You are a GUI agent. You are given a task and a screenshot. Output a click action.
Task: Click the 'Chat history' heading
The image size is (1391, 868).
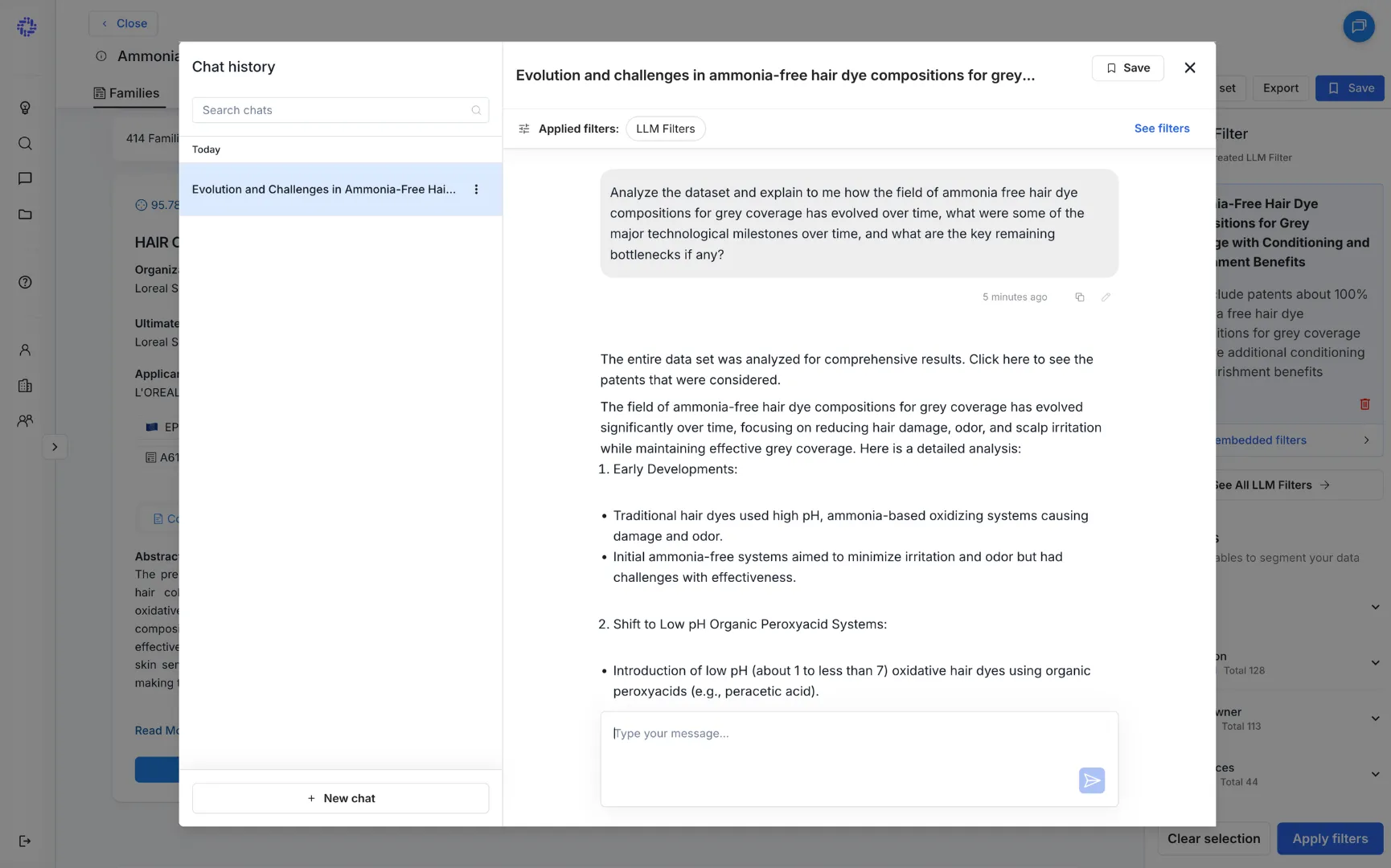click(x=233, y=67)
